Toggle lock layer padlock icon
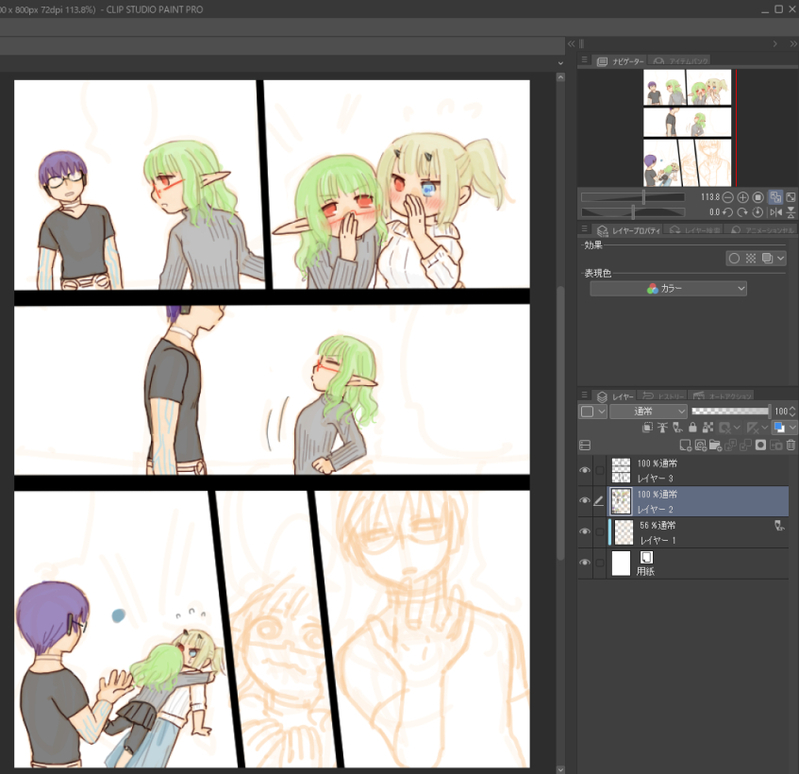 [x=693, y=428]
